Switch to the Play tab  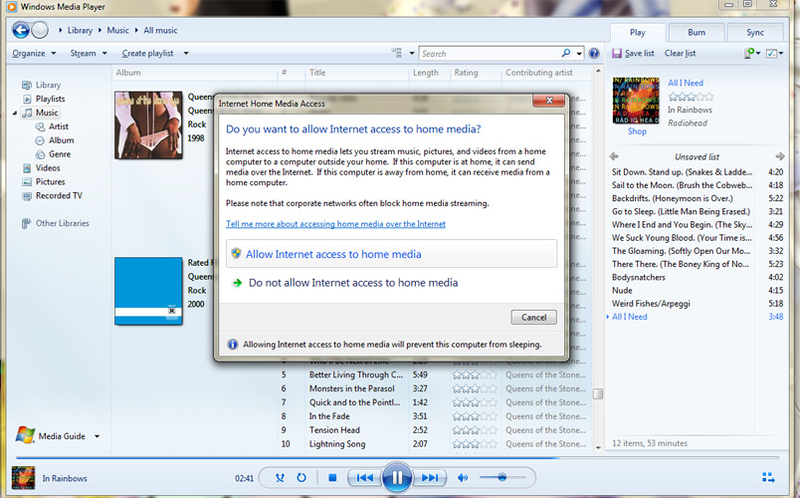(638, 33)
